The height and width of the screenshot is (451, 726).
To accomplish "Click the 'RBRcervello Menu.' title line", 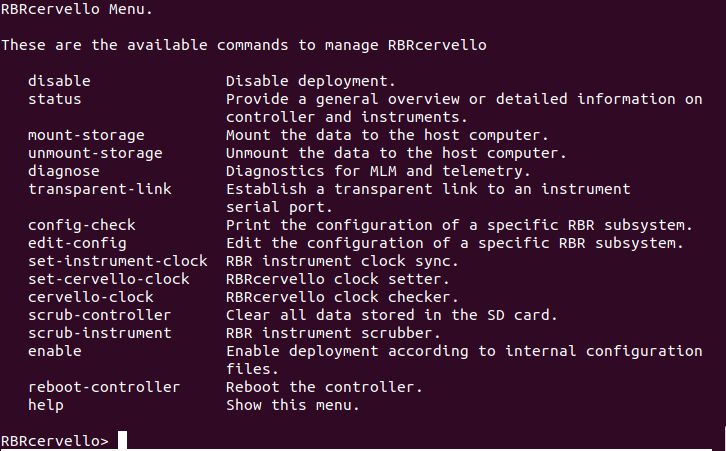I will [x=76, y=9].
